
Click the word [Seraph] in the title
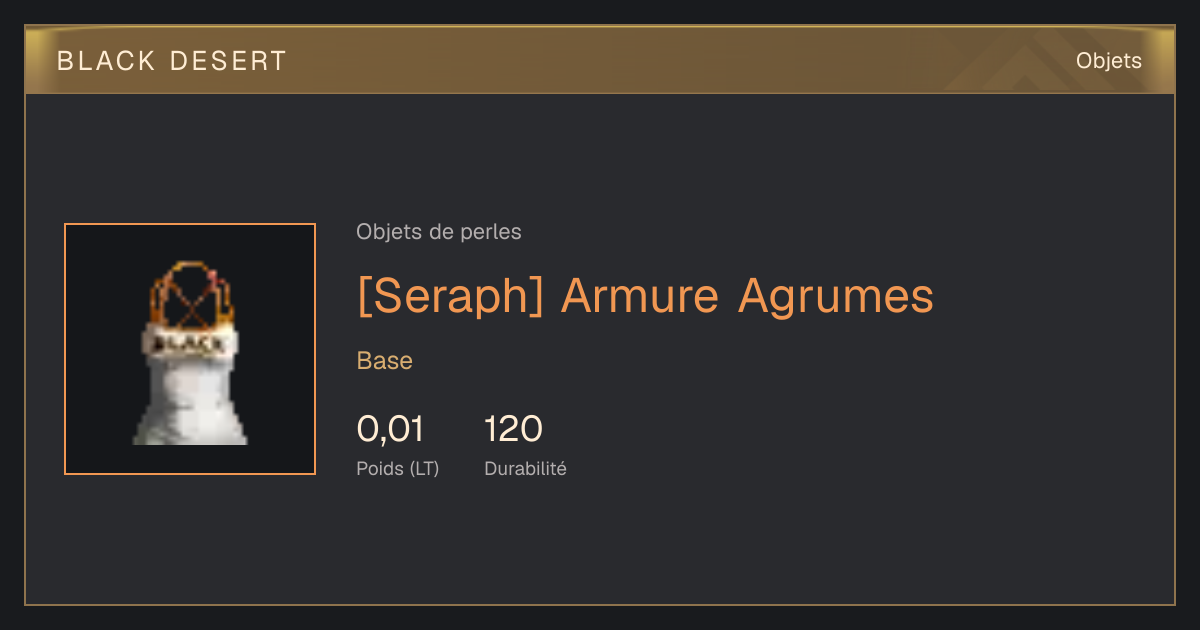(x=450, y=296)
